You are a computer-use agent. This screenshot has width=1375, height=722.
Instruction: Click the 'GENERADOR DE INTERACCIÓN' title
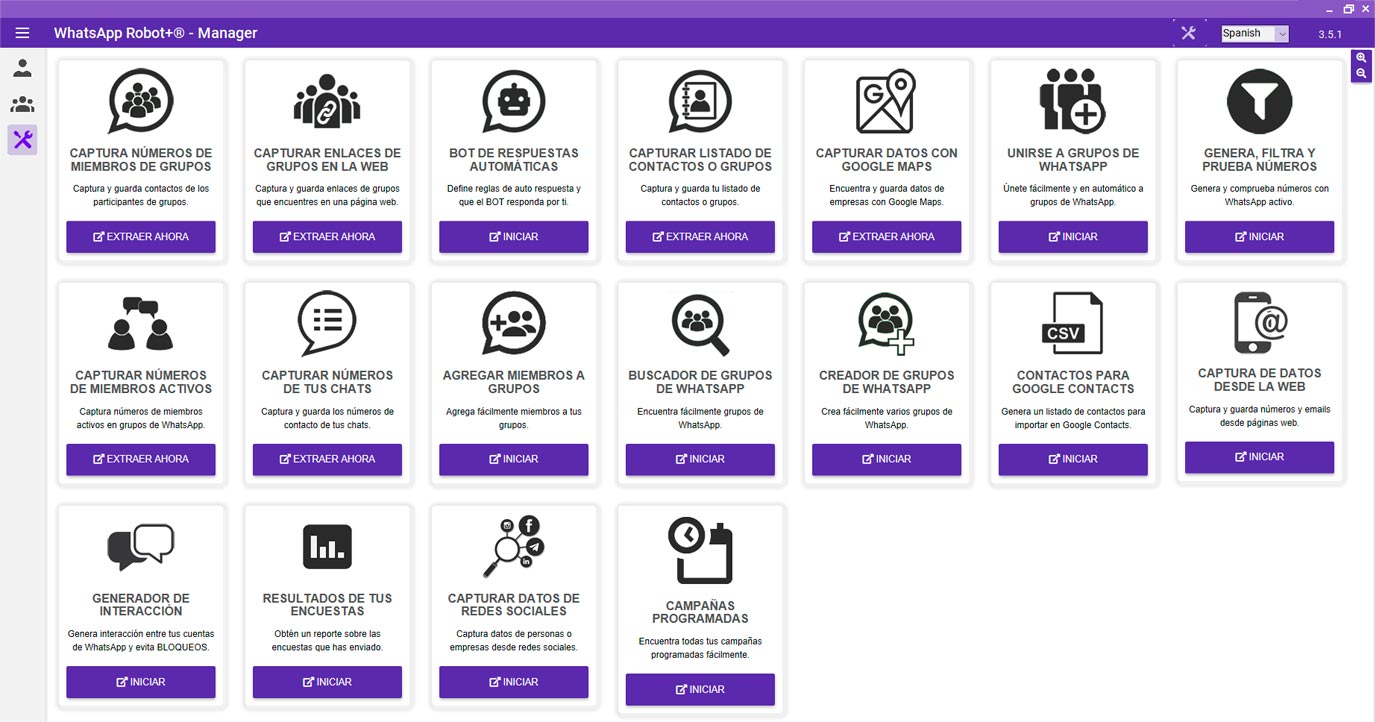141,605
